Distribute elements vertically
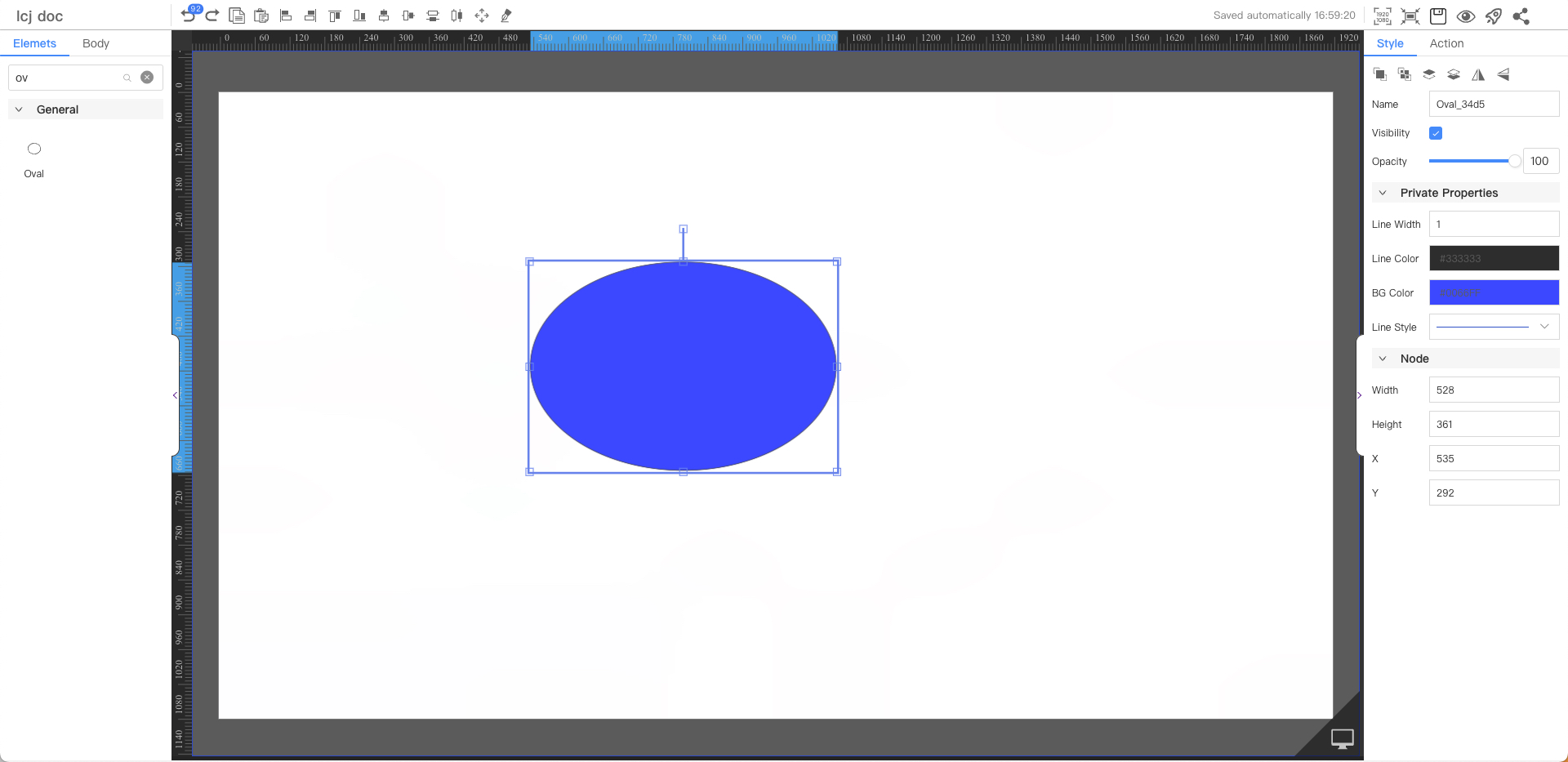 tap(433, 16)
